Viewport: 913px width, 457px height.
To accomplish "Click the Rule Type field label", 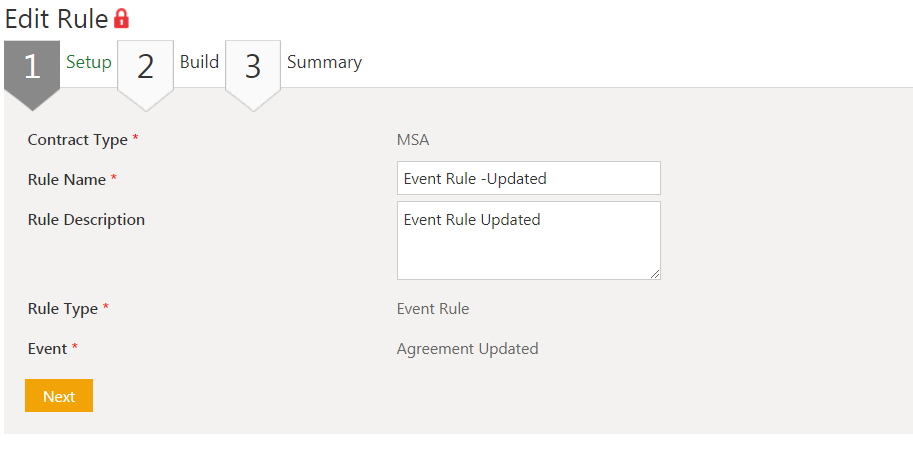I will (x=63, y=309).
